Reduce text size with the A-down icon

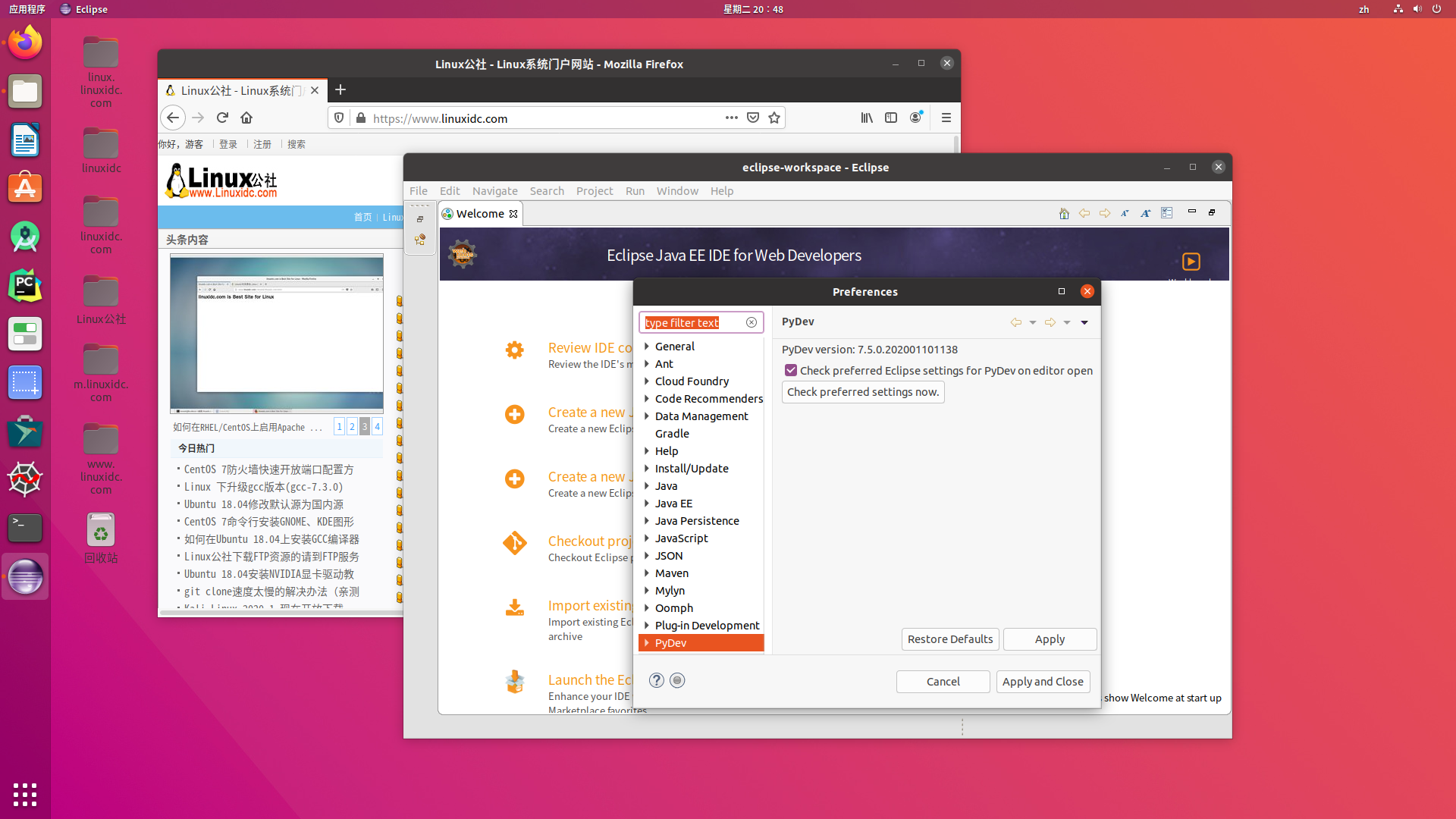pyautogui.click(x=1125, y=213)
